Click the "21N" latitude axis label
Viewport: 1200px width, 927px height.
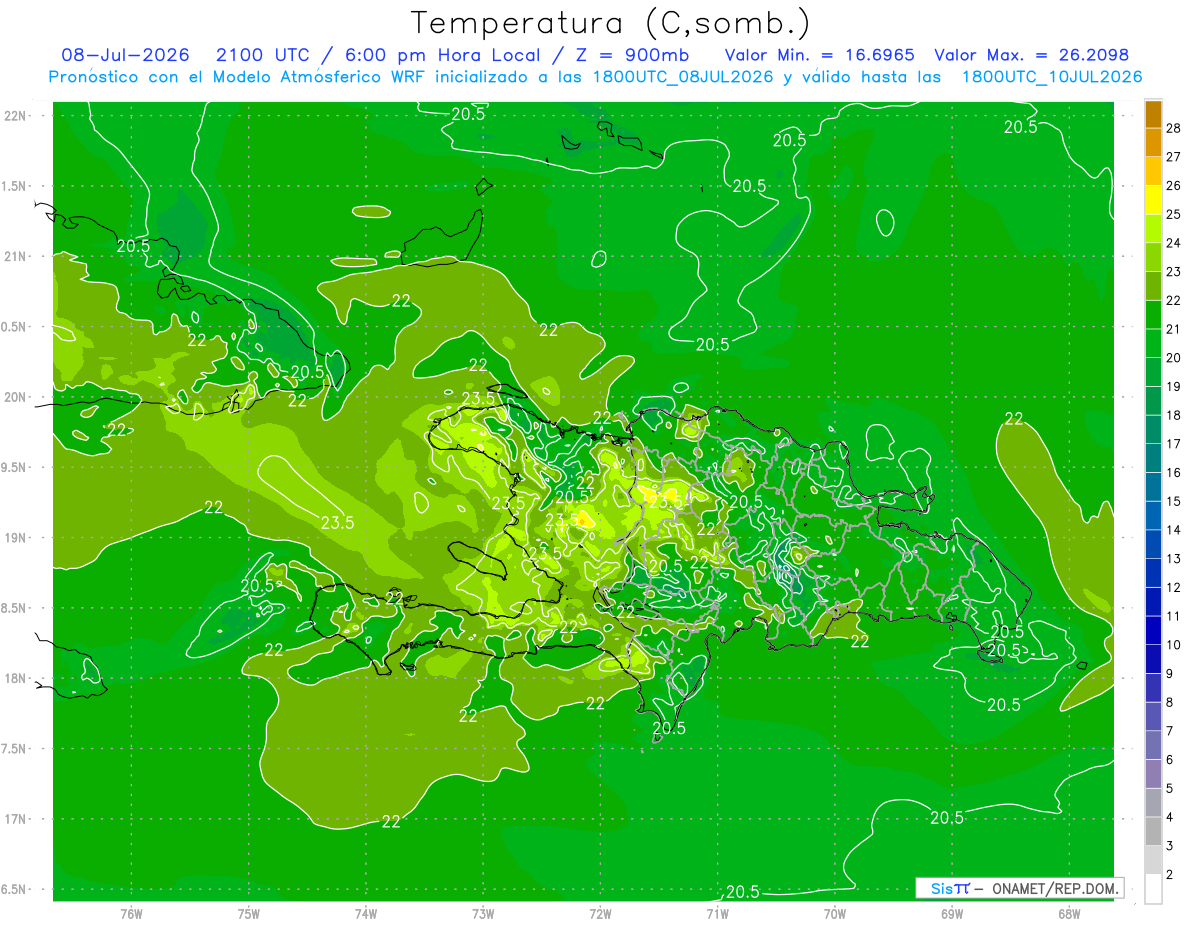coord(14,256)
